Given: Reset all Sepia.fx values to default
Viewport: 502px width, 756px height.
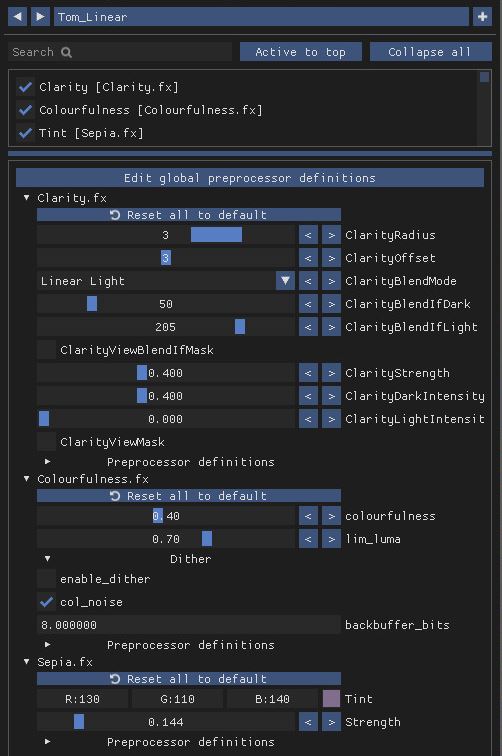Looking at the screenshot, I should [x=189, y=679].
